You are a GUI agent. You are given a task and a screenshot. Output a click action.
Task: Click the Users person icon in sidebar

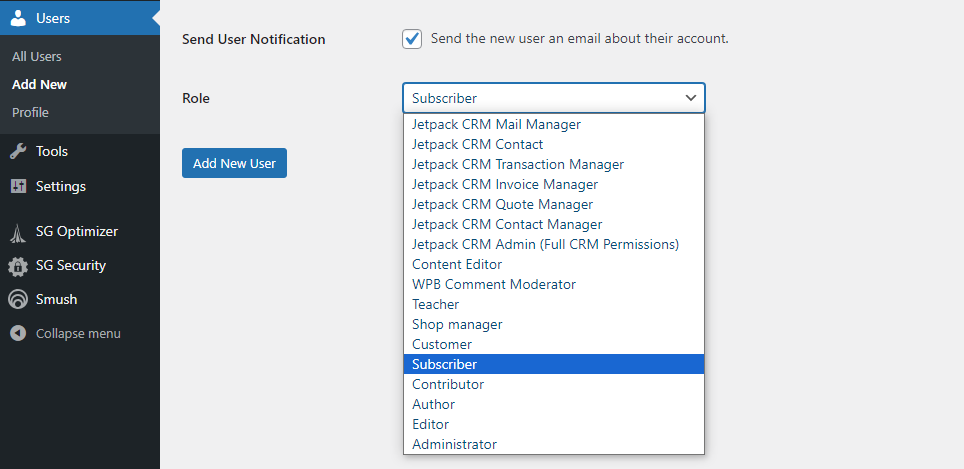(18, 18)
